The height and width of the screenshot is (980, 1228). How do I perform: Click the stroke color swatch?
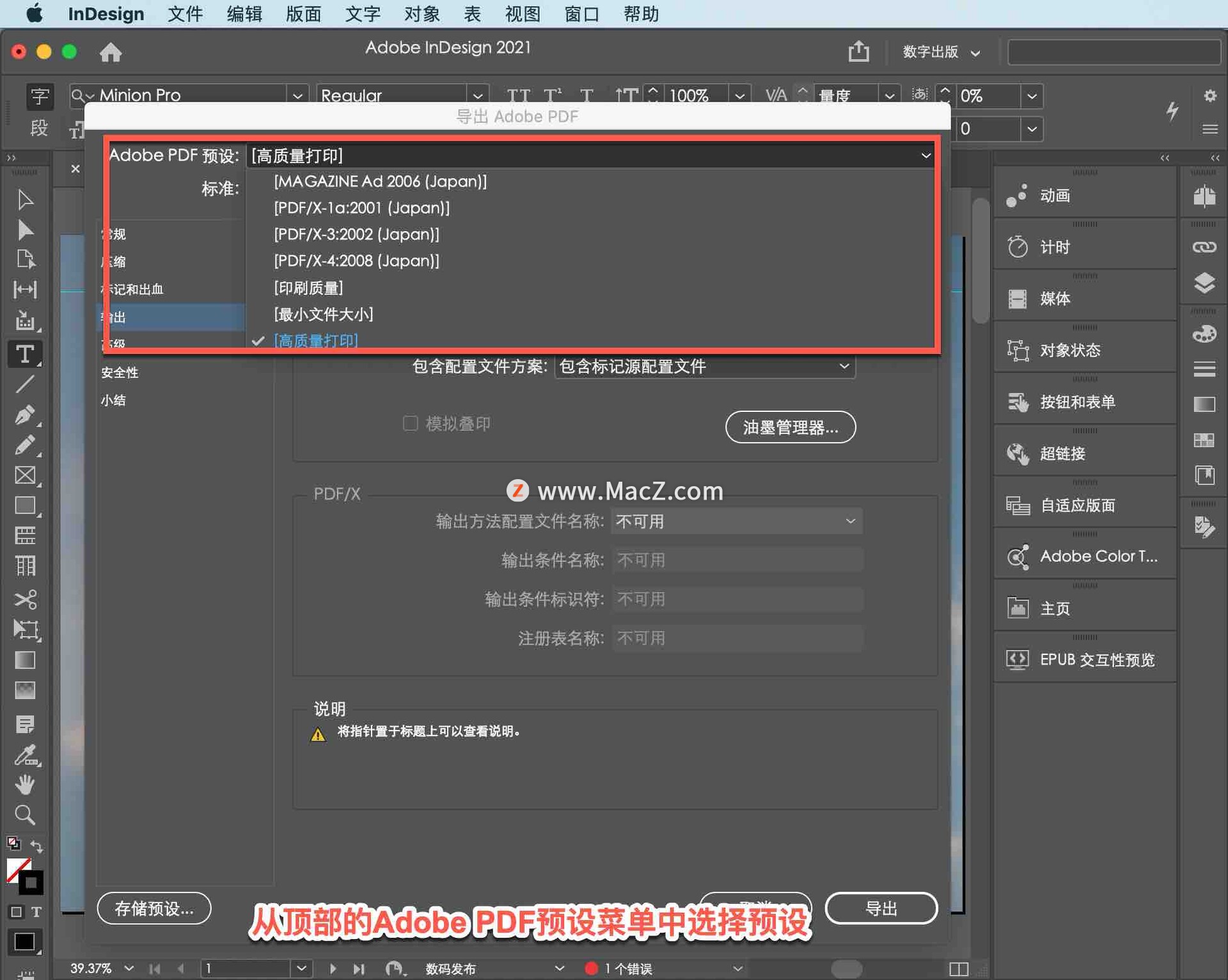point(31,883)
